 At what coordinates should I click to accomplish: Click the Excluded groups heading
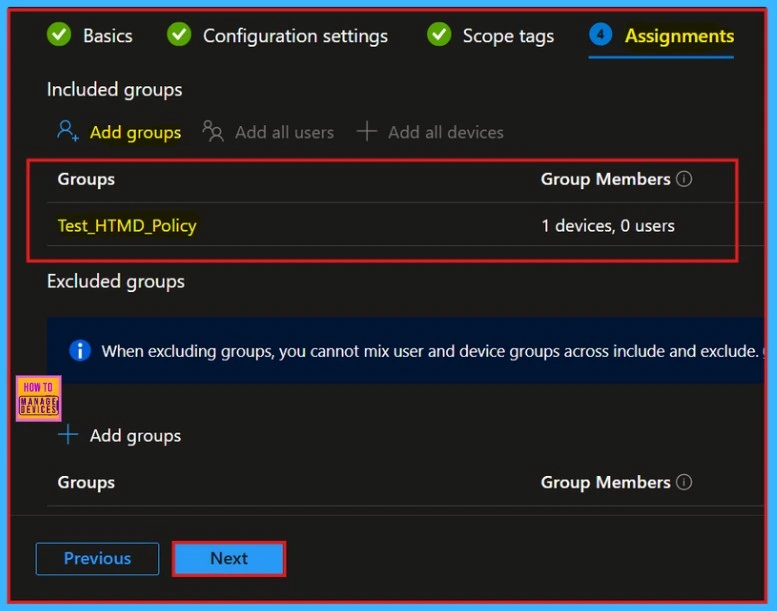click(x=115, y=281)
